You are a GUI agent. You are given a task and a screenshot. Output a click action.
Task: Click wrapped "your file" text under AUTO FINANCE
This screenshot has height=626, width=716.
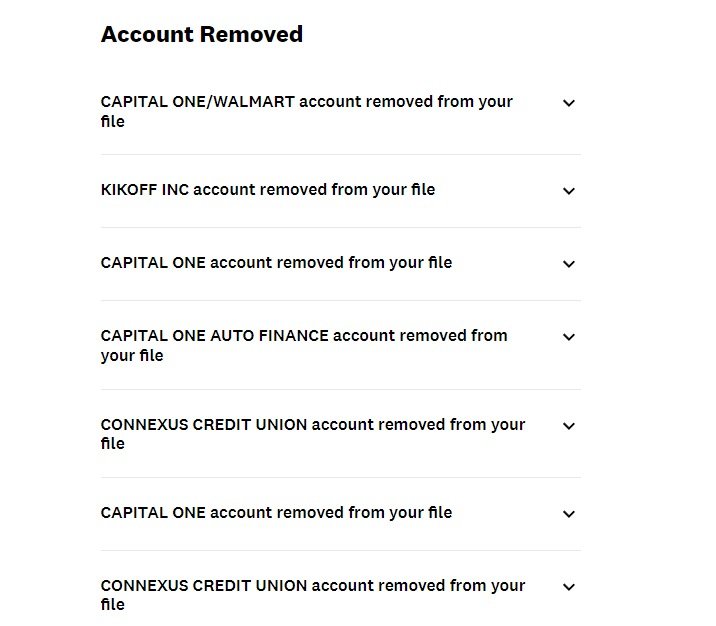point(132,356)
